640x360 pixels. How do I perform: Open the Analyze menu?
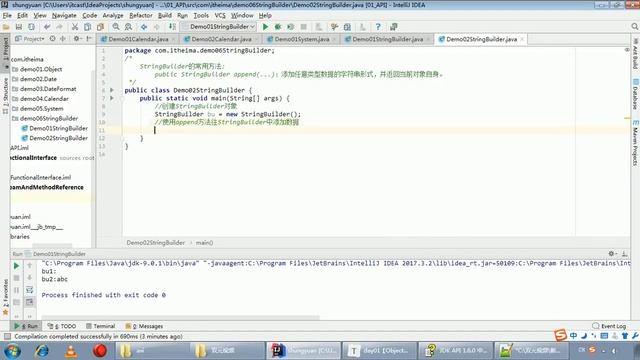(x=113, y=15)
